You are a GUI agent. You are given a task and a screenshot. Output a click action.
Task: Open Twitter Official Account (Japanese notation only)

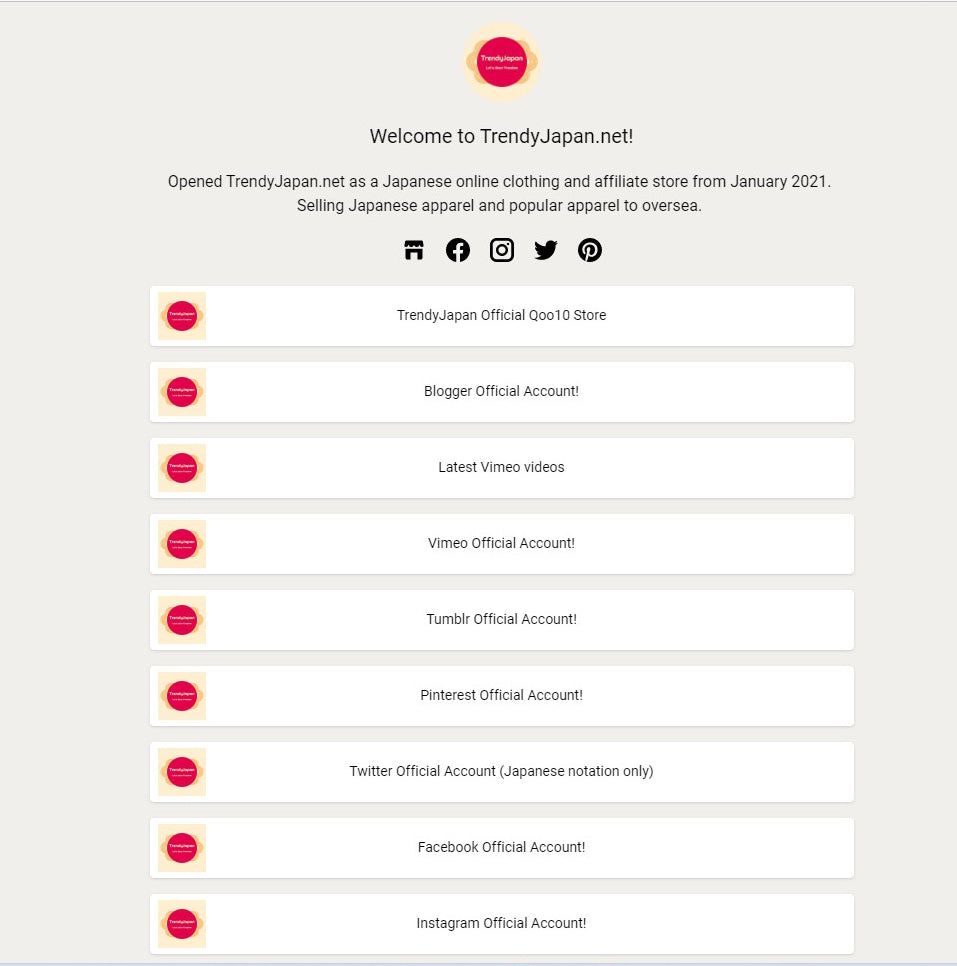501,772
